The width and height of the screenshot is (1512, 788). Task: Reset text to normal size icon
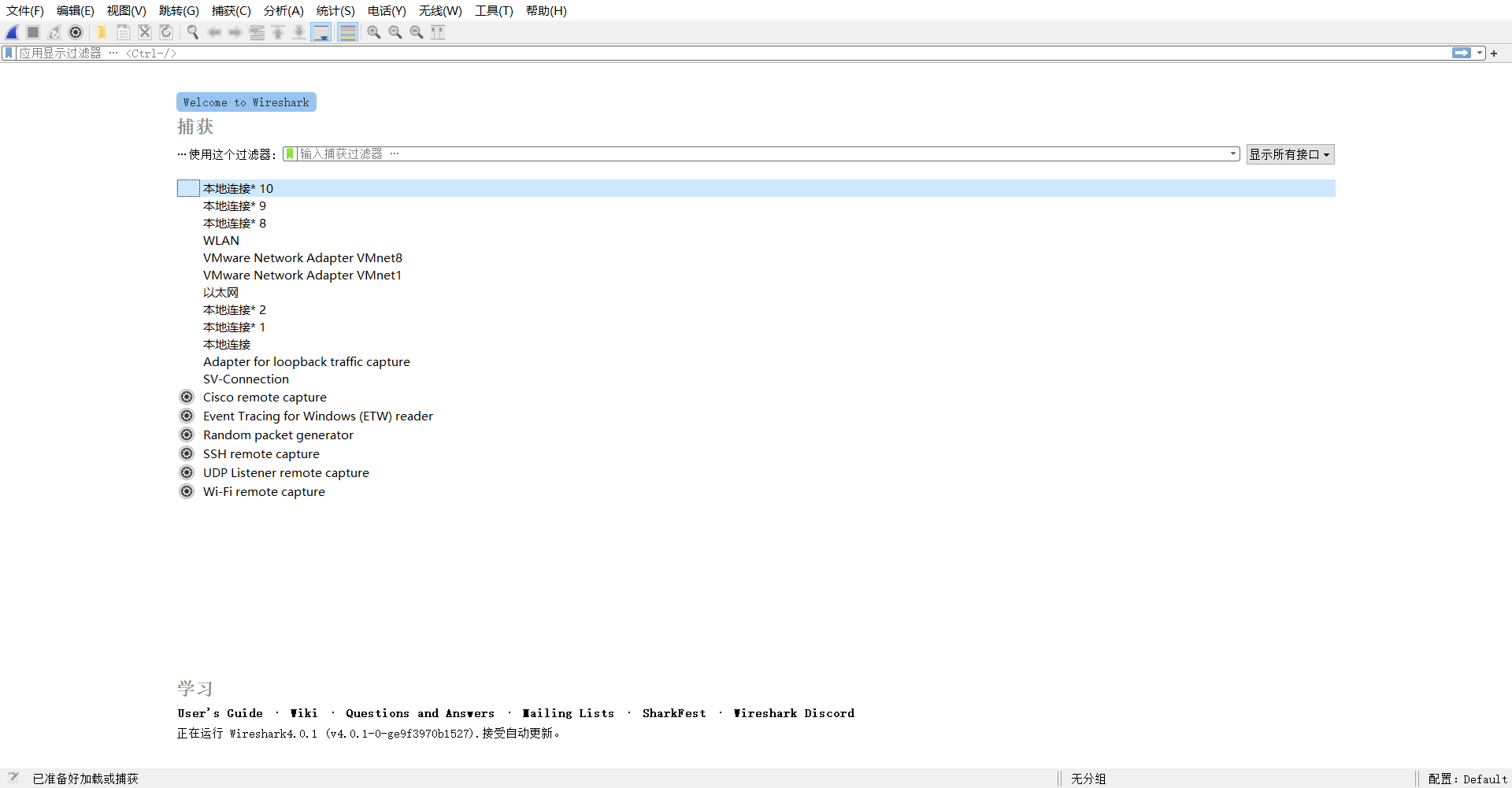point(417,32)
